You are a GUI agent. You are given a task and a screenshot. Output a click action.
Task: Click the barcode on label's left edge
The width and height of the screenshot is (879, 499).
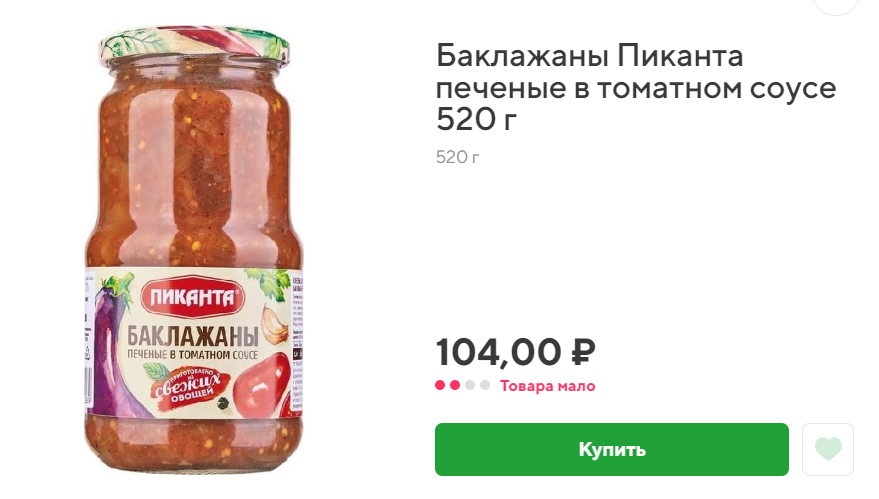click(89, 388)
